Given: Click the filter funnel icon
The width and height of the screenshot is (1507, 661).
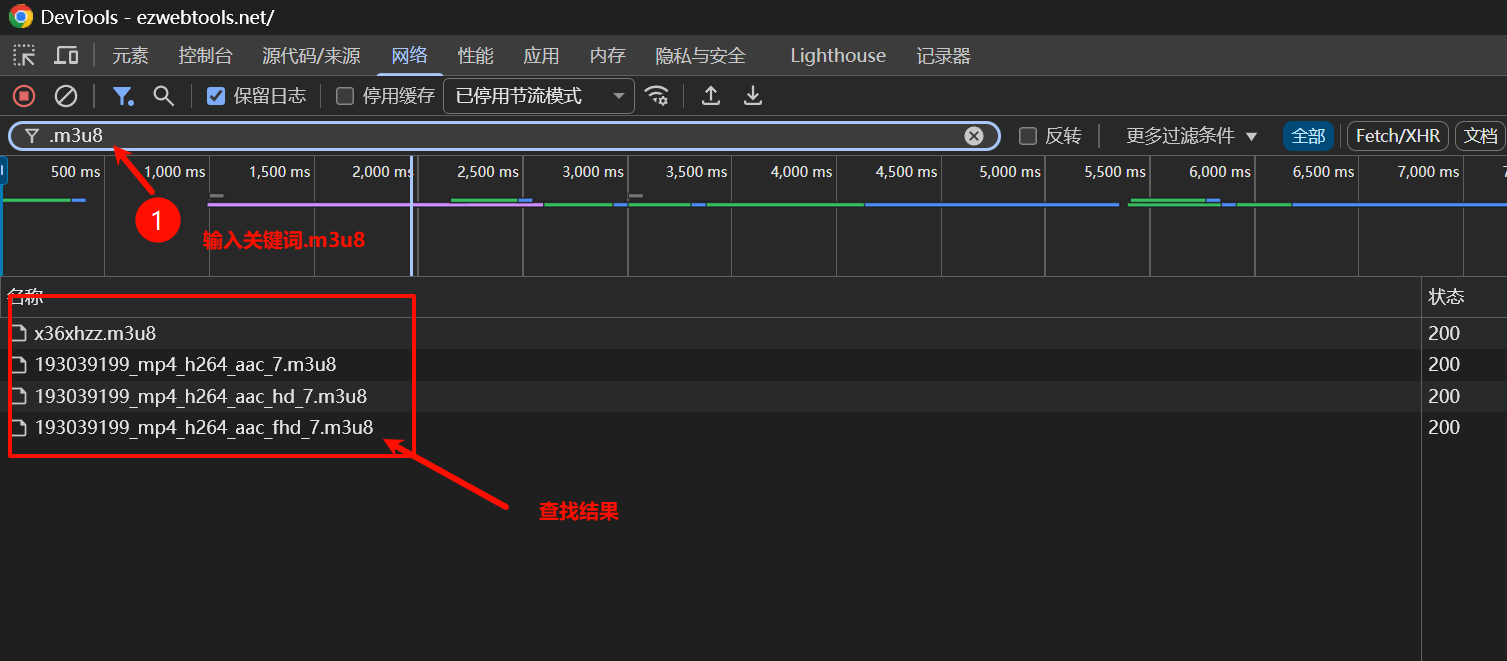Looking at the screenshot, I should point(123,95).
